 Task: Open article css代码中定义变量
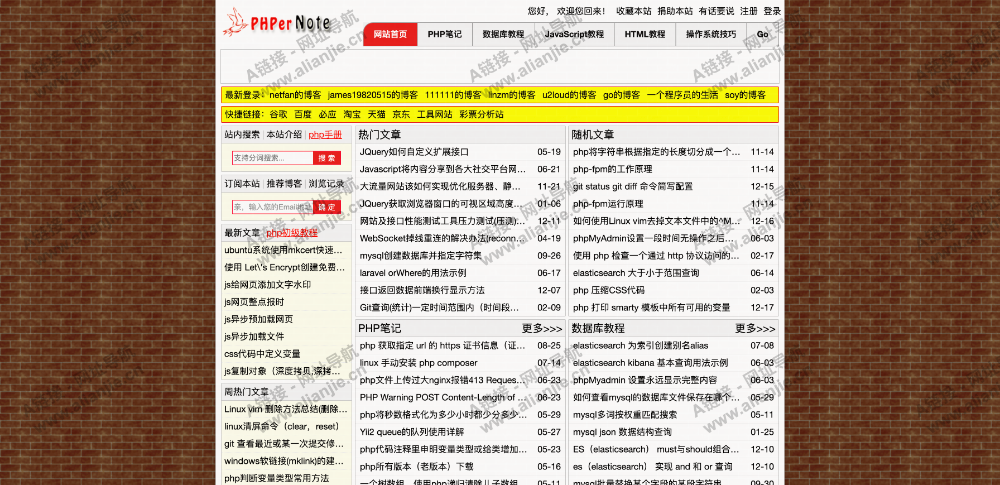(x=262, y=354)
